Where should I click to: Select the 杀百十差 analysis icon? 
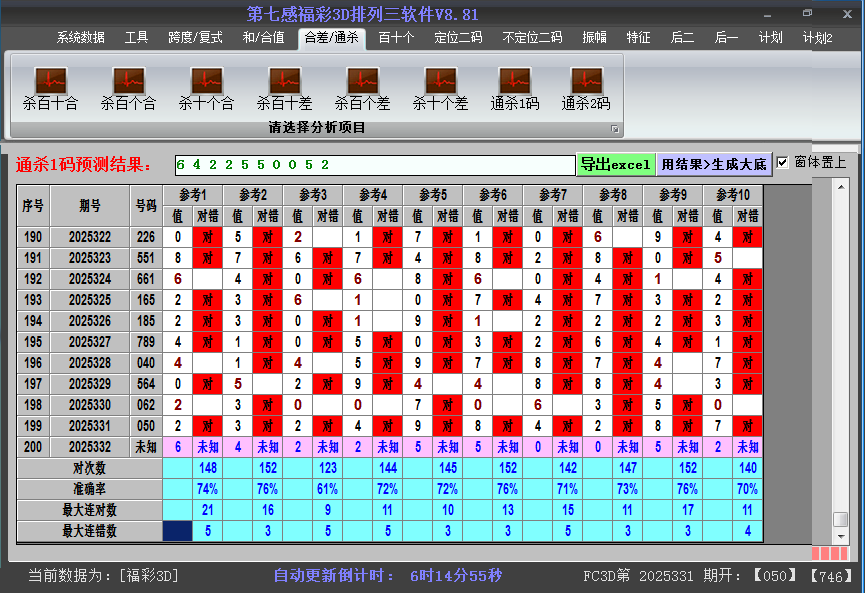point(283,87)
